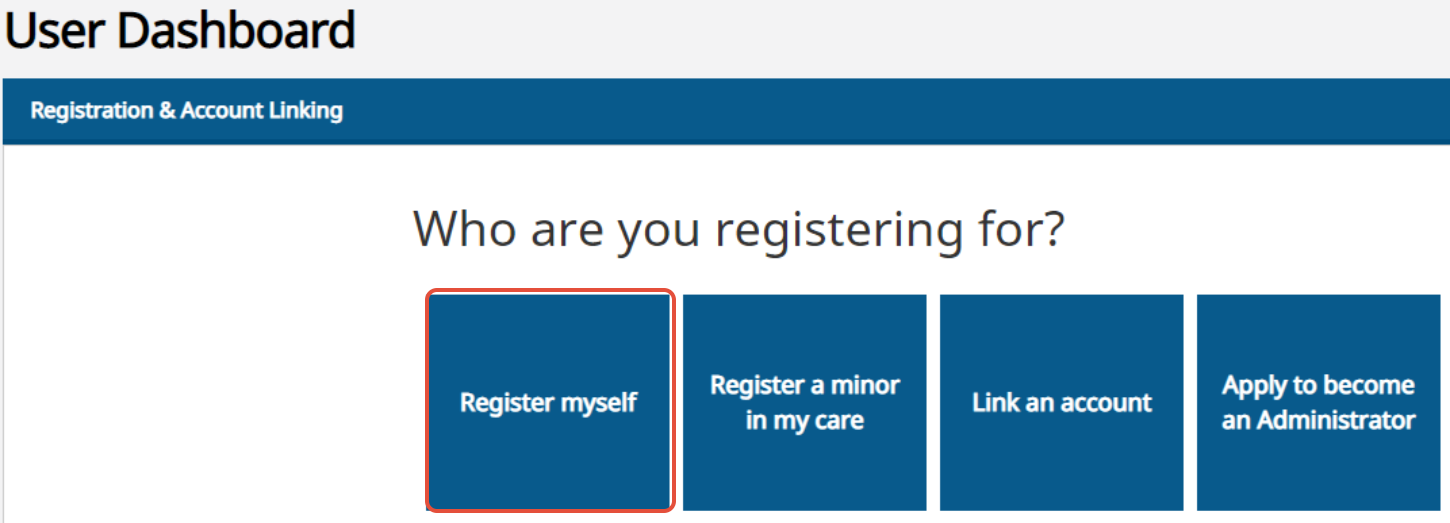Begin registering a minor in your care

pos(805,402)
